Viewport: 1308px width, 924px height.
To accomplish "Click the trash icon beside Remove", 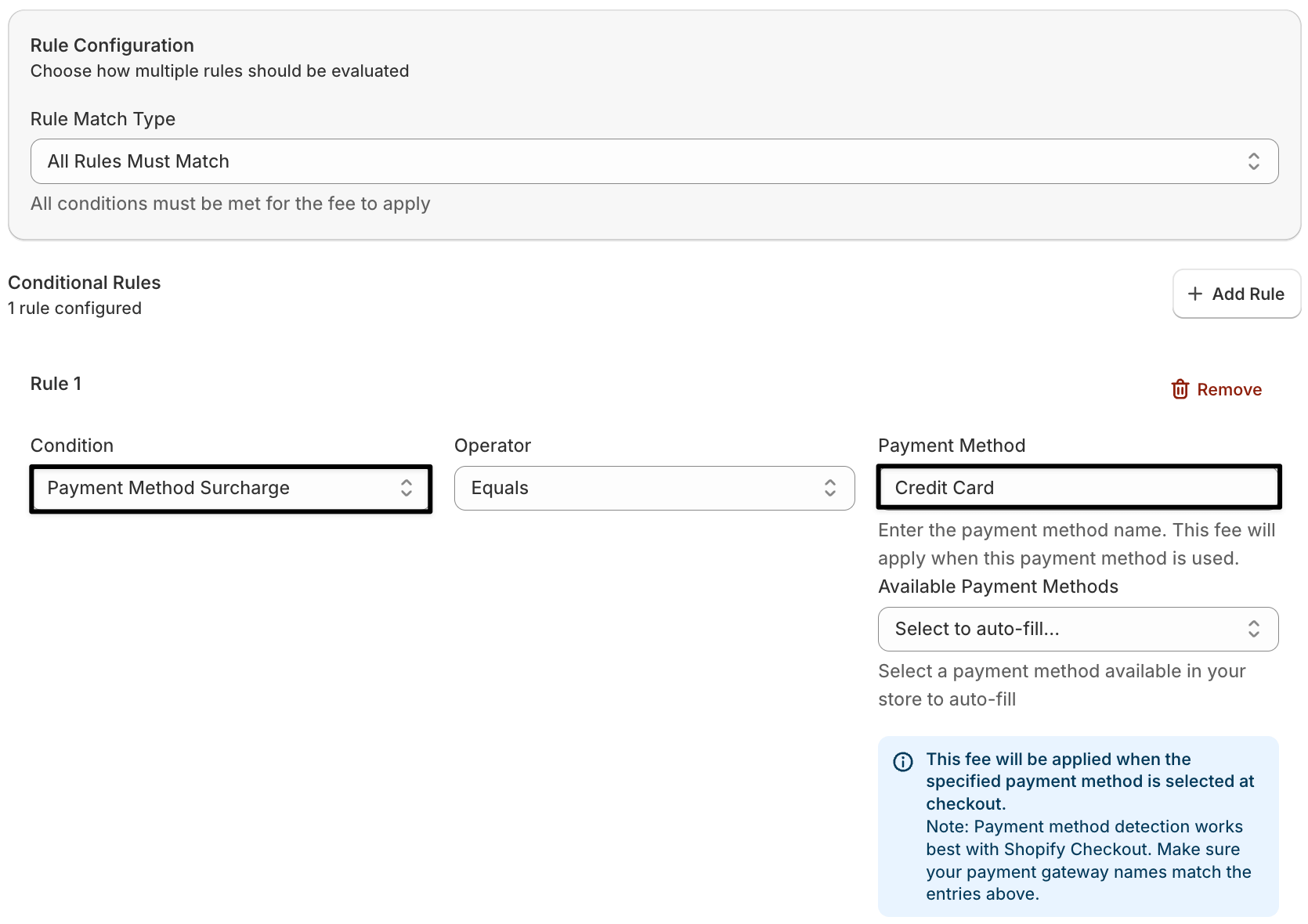I will [1180, 389].
